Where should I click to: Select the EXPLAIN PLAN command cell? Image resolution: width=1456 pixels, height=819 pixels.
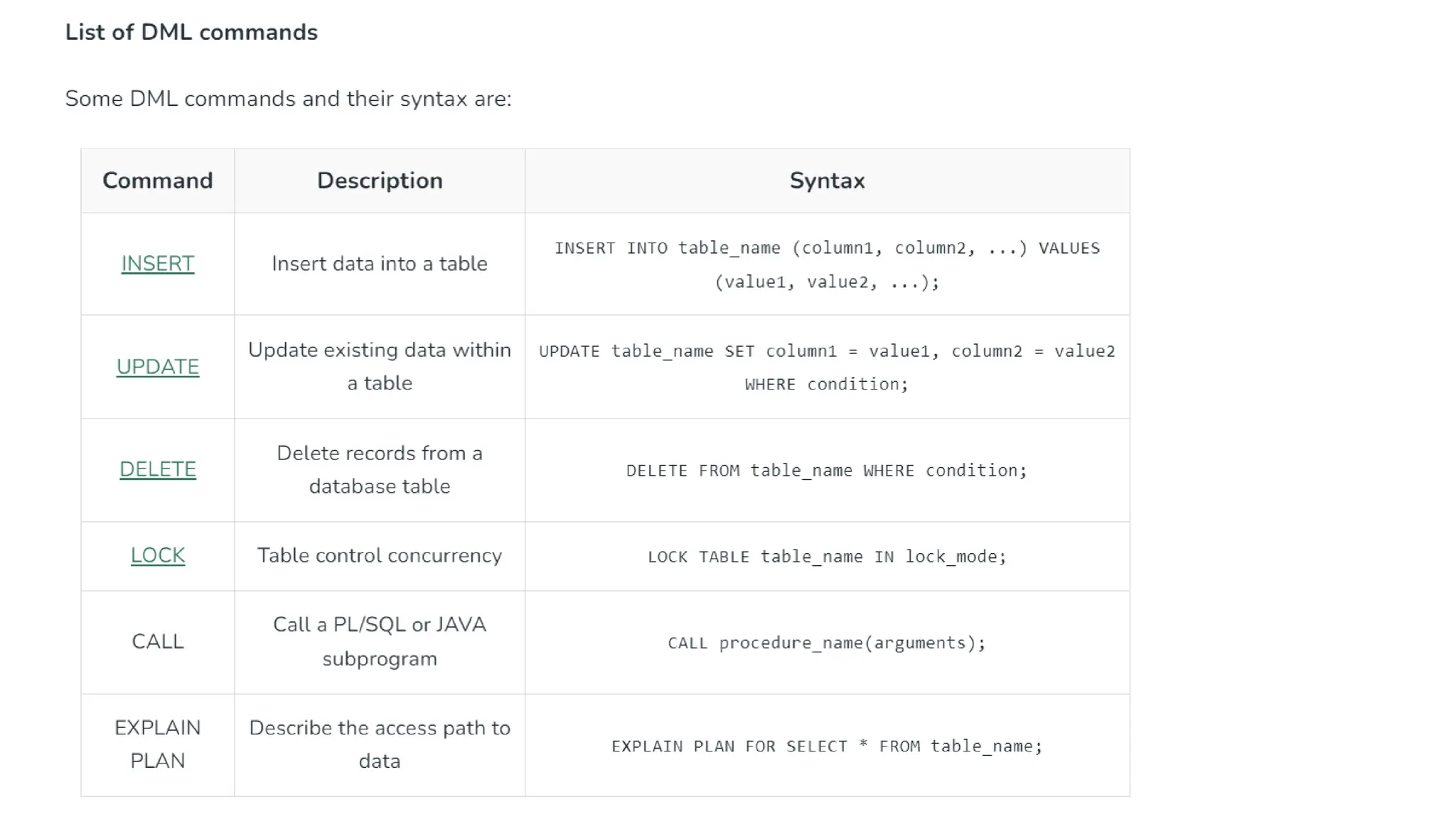click(x=157, y=744)
